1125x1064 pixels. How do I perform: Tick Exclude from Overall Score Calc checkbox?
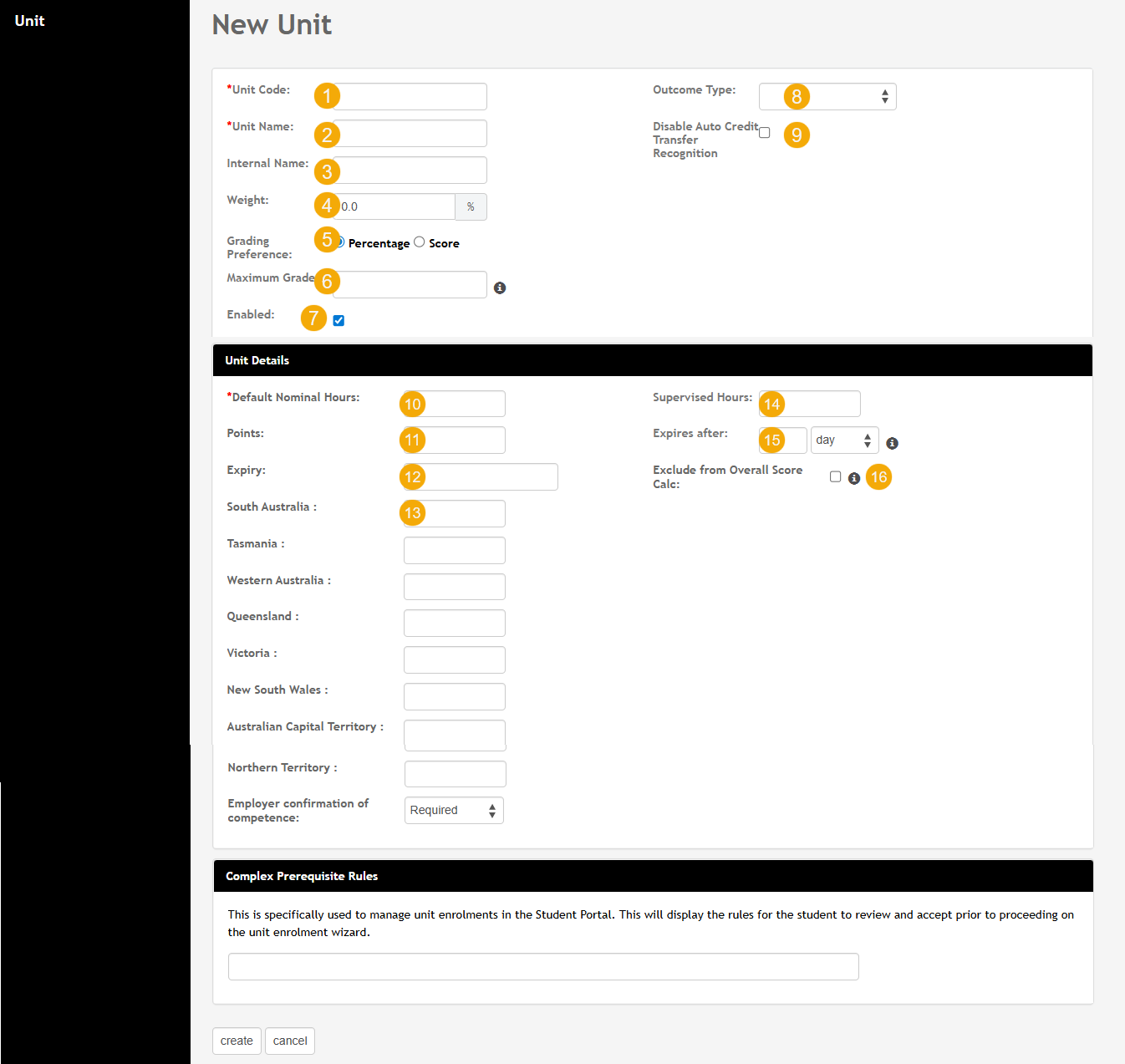coord(835,476)
